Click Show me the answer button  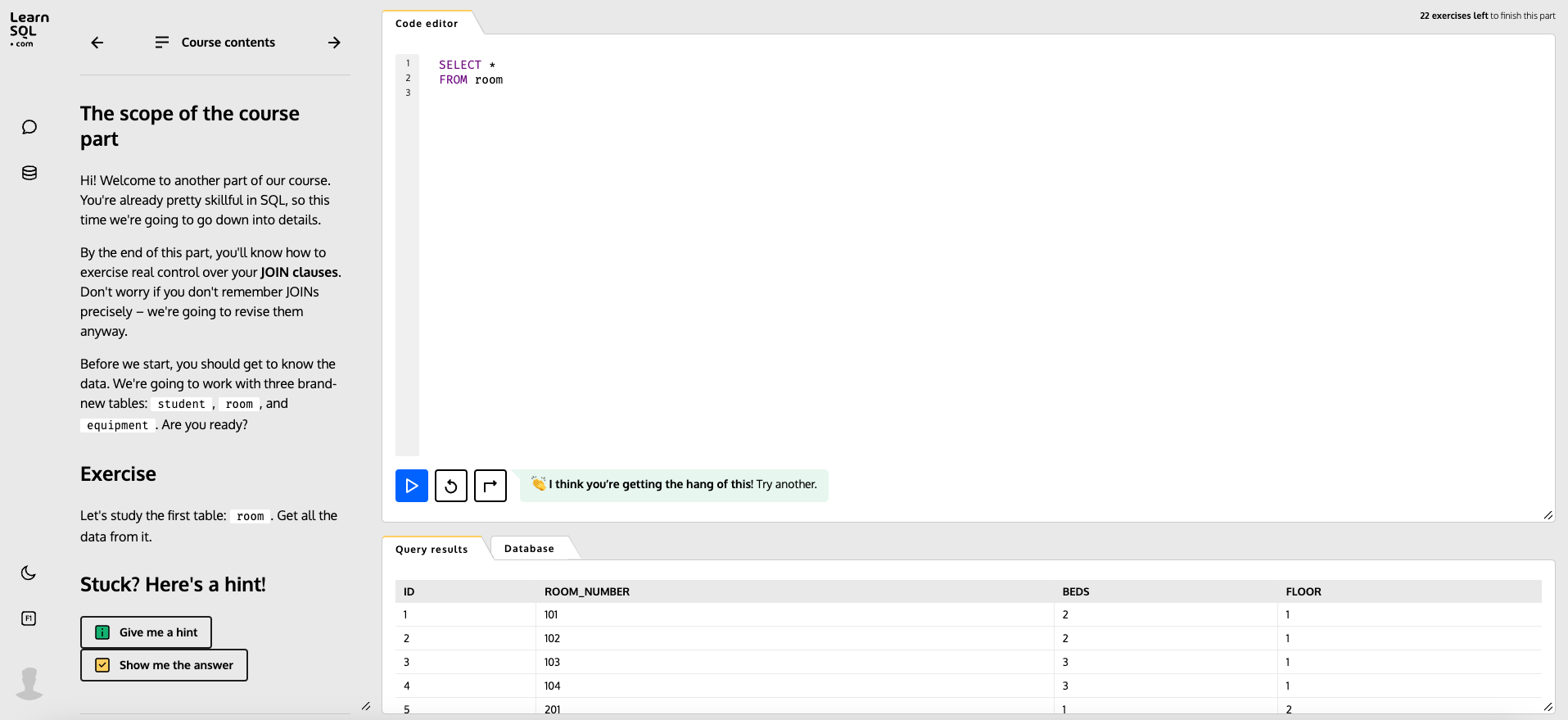164,665
